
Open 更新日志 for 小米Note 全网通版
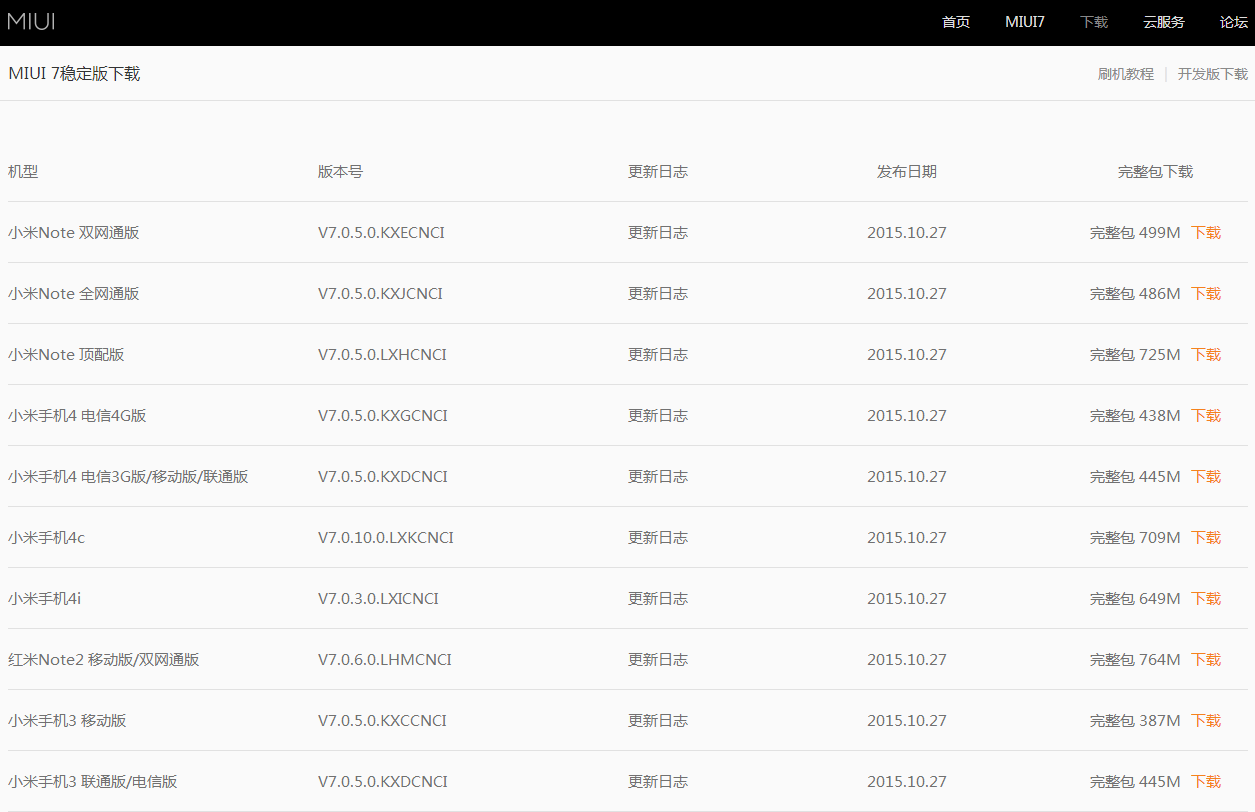click(x=658, y=294)
